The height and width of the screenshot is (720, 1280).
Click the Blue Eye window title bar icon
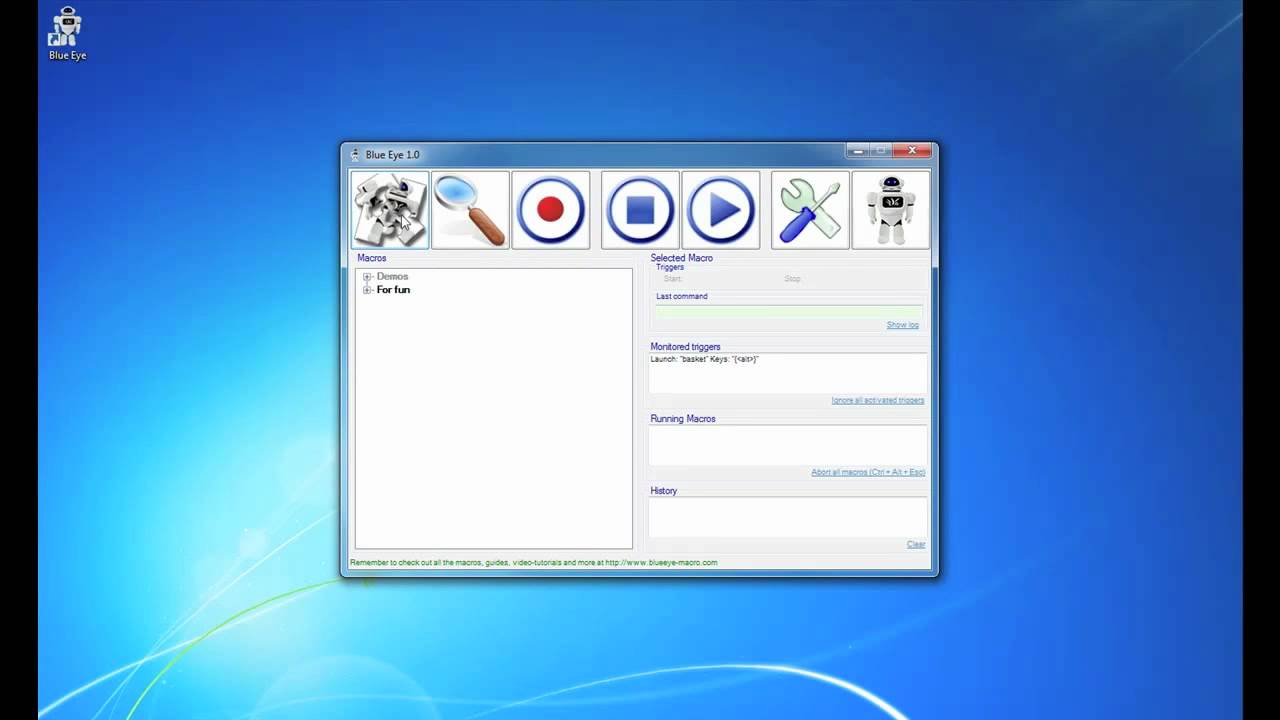point(355,154)
